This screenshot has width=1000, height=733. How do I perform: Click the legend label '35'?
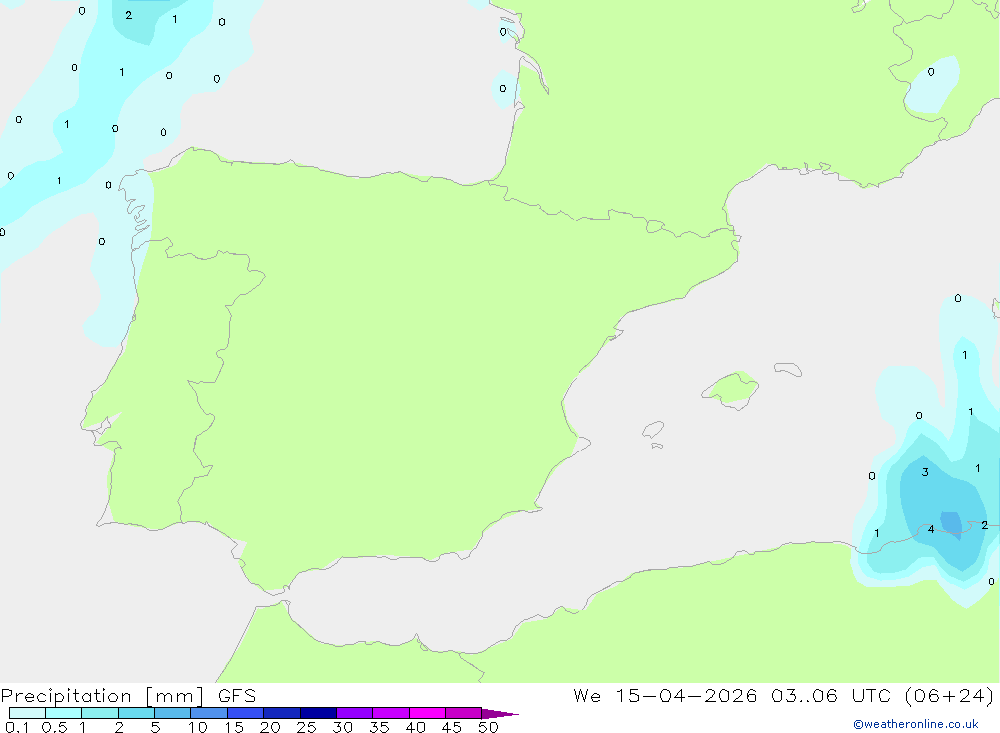click(379, 727)
